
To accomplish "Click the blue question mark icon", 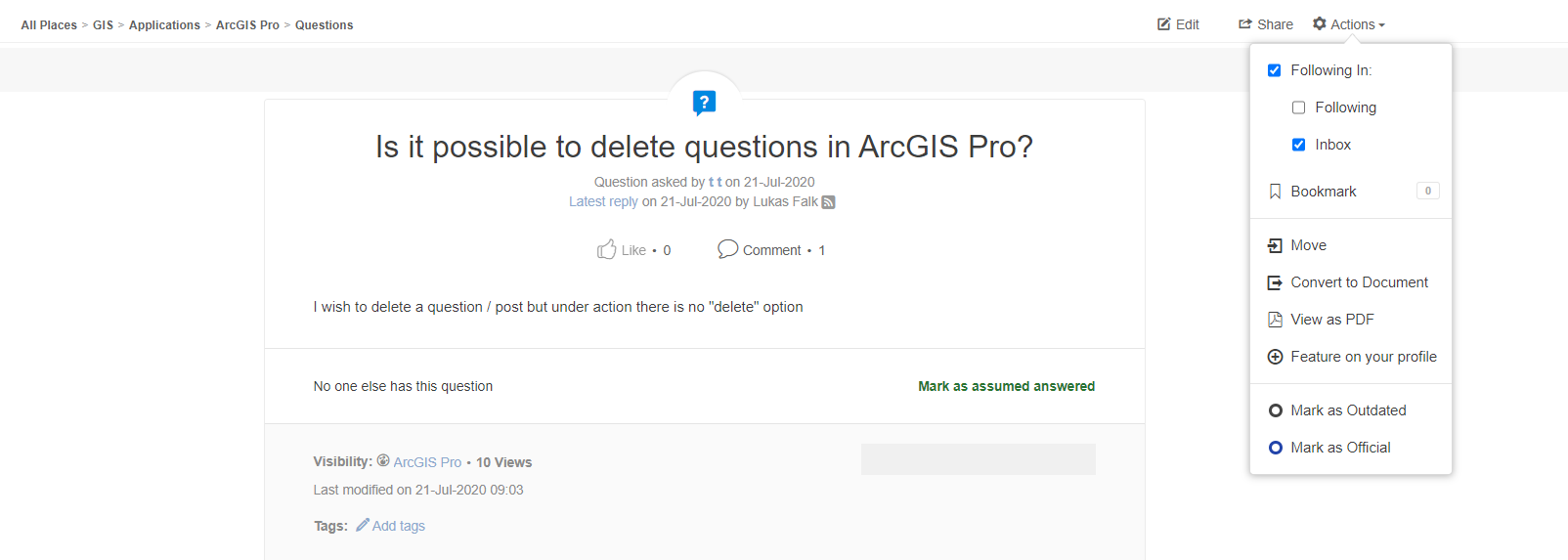I will [x=704, y=102].
